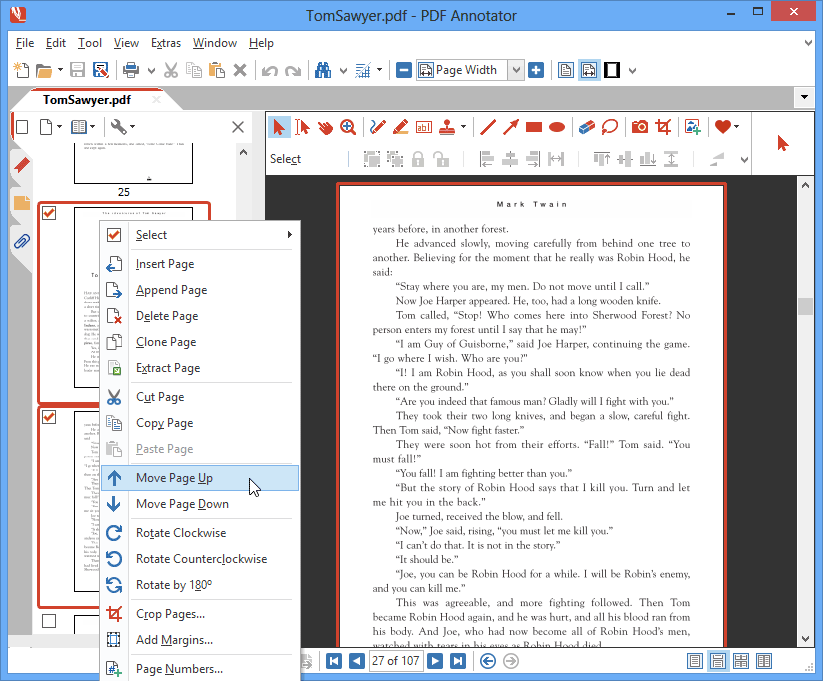823x681 pixels.
Task: Go to first page button
Action: [334, 661]
